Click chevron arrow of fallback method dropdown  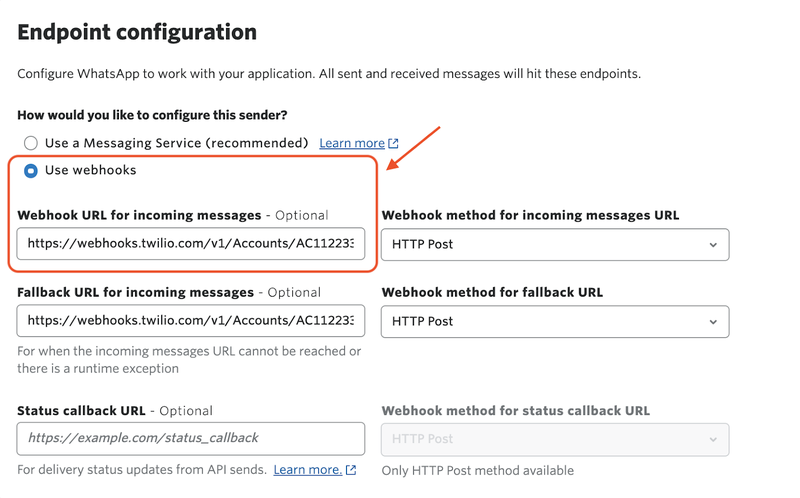coord(713,322)
